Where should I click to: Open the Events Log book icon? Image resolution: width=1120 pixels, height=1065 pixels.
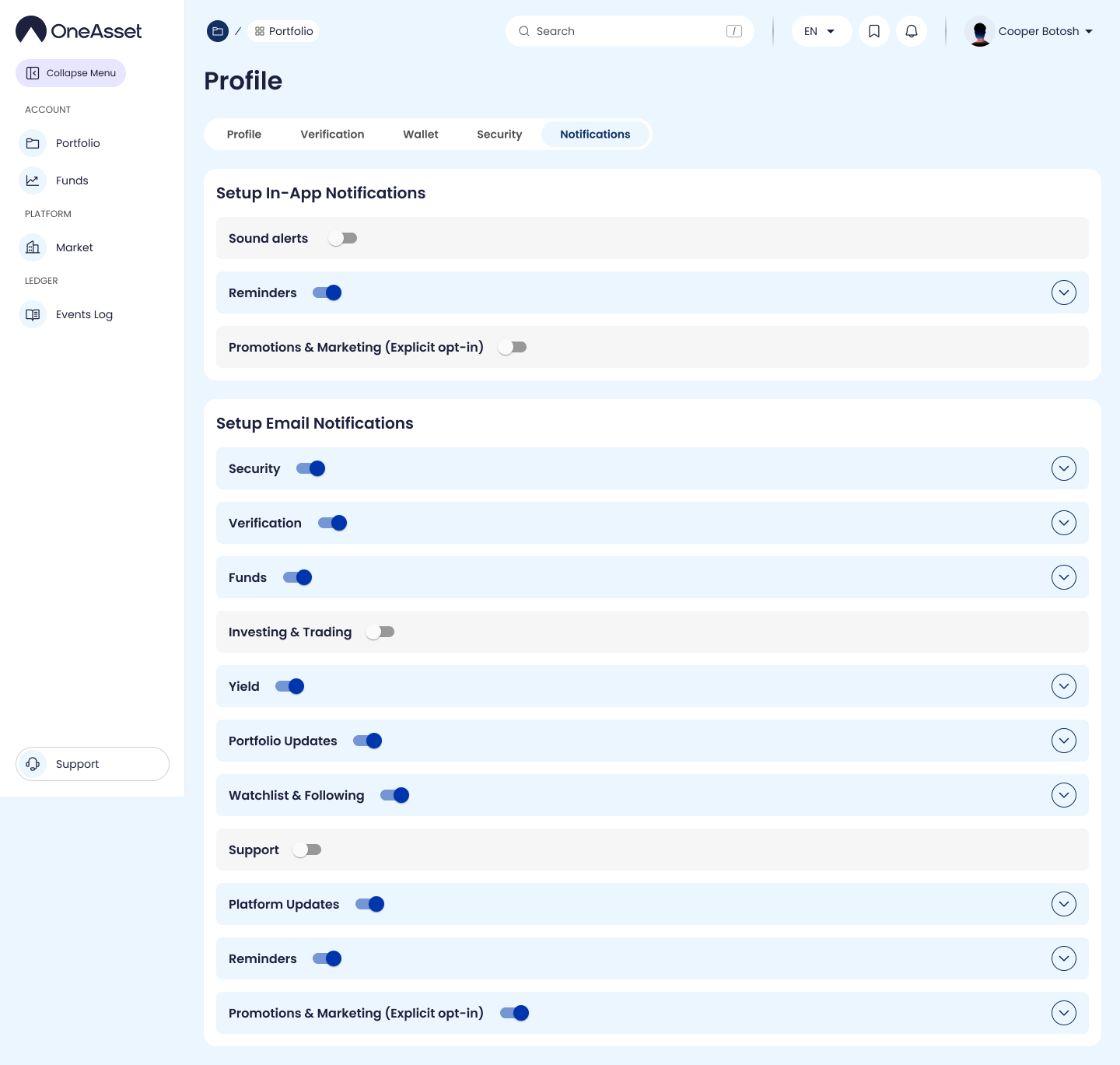click(x=33, y=314)
